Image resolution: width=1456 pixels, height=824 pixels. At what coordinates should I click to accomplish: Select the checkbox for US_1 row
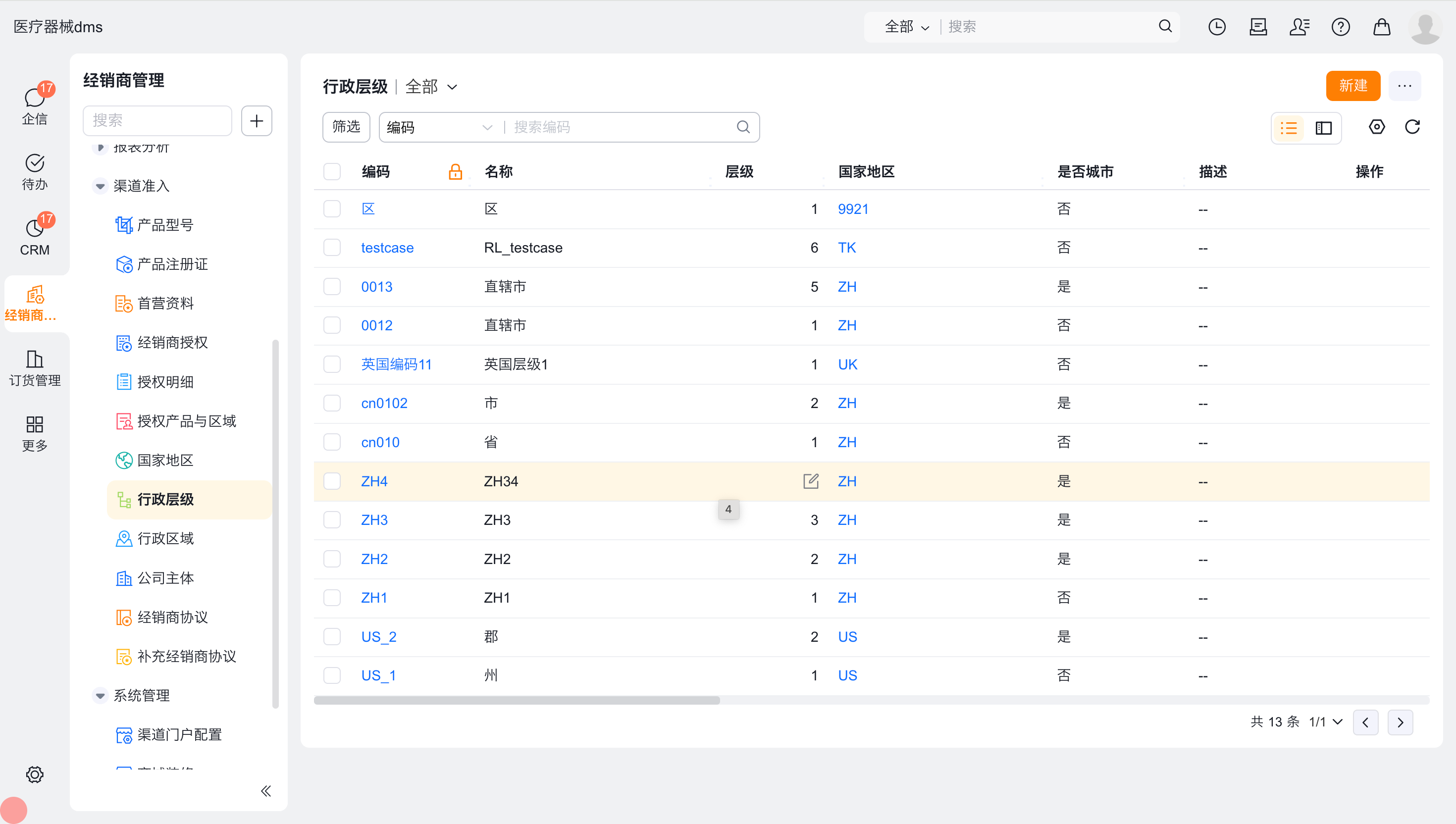click(x=332, y=675)
